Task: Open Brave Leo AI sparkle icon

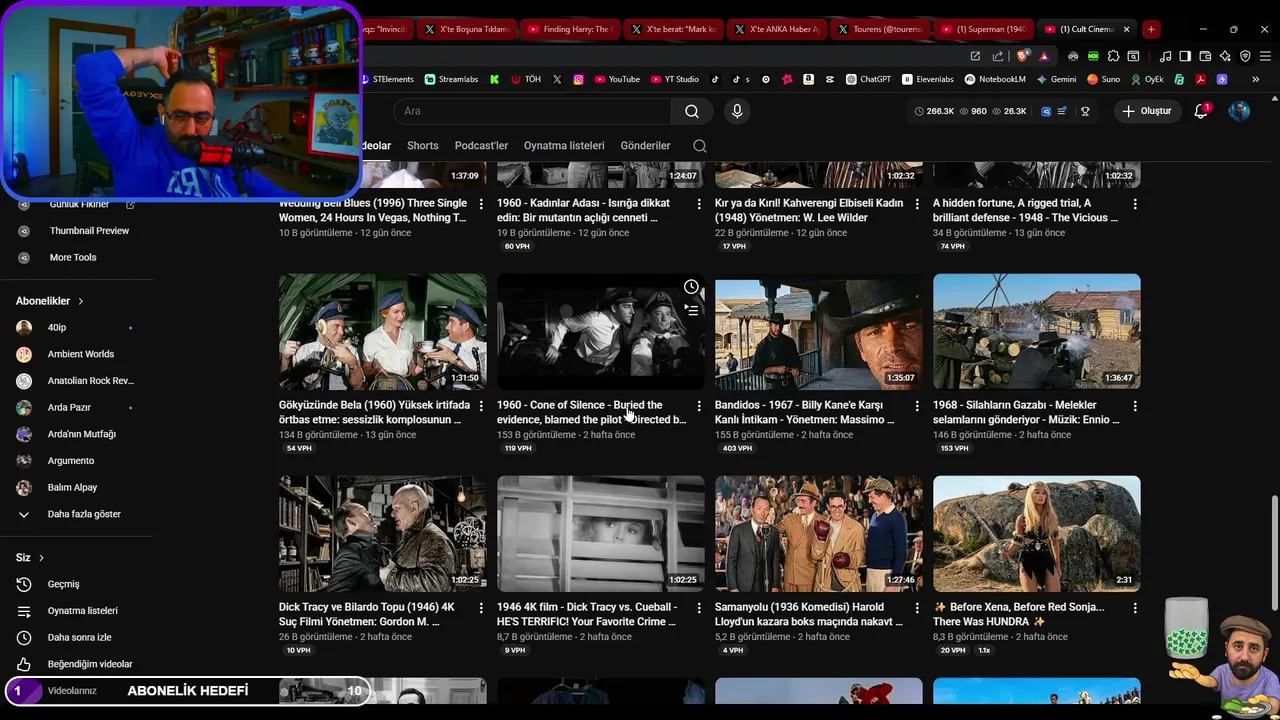Action: [x=1225, y=56]
